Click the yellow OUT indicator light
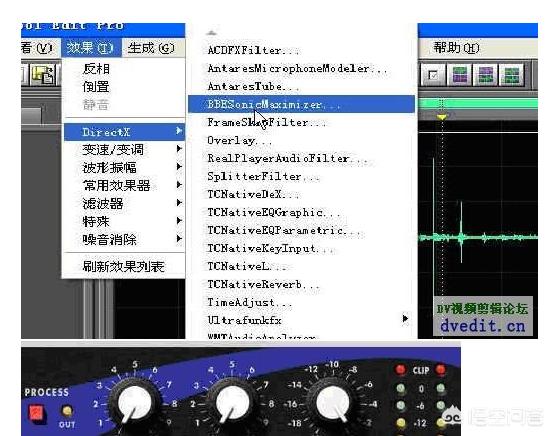This screenshot has height=436, width=554. [67, 411]
